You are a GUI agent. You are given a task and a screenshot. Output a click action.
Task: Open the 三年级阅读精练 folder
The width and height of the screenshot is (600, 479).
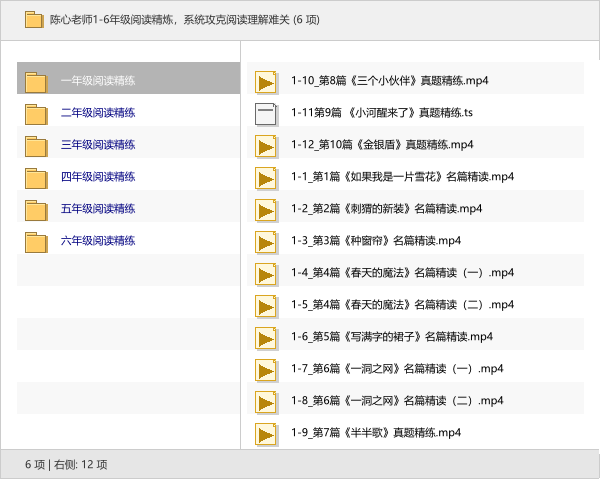pyautogui.click(x=98, y=145)
